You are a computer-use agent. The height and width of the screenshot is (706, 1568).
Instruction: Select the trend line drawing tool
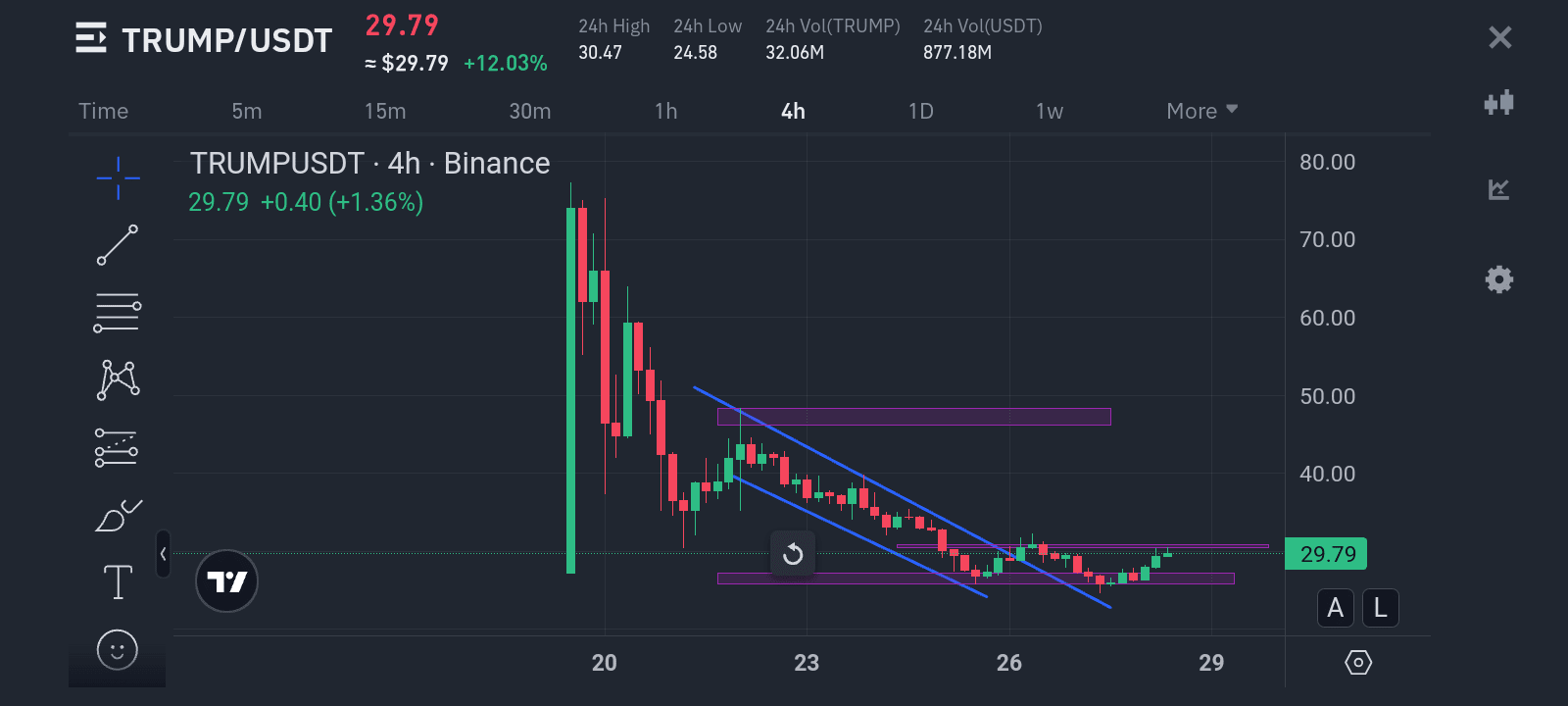118,245
